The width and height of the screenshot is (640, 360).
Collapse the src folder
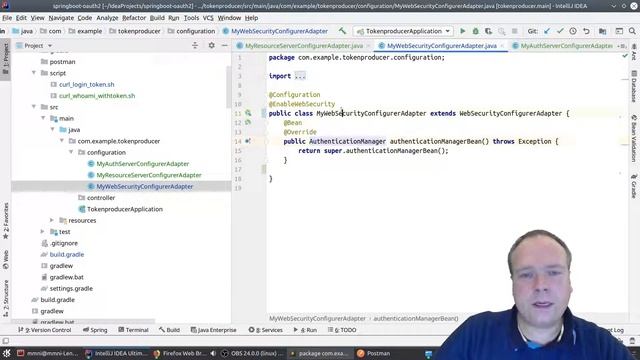34,107
